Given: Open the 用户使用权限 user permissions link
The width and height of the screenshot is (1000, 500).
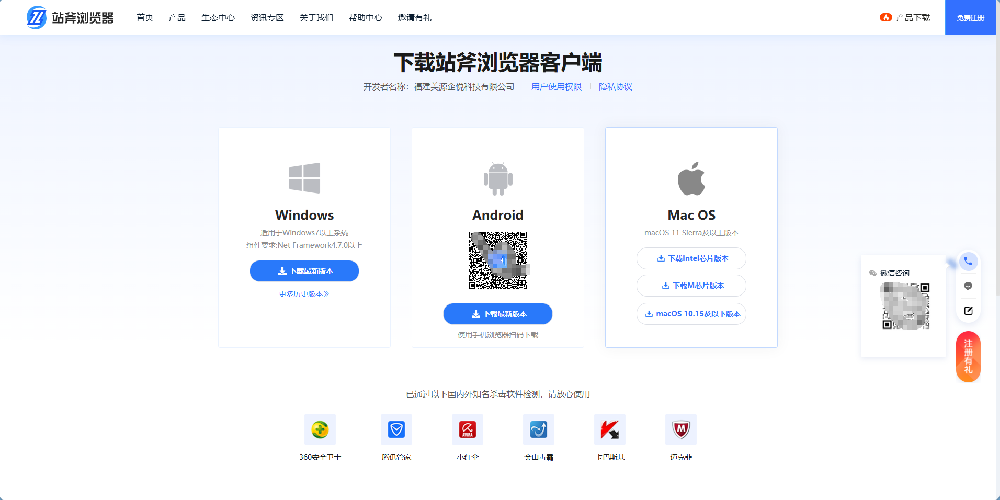Looking at the screenshot, I should pos(556,87).
